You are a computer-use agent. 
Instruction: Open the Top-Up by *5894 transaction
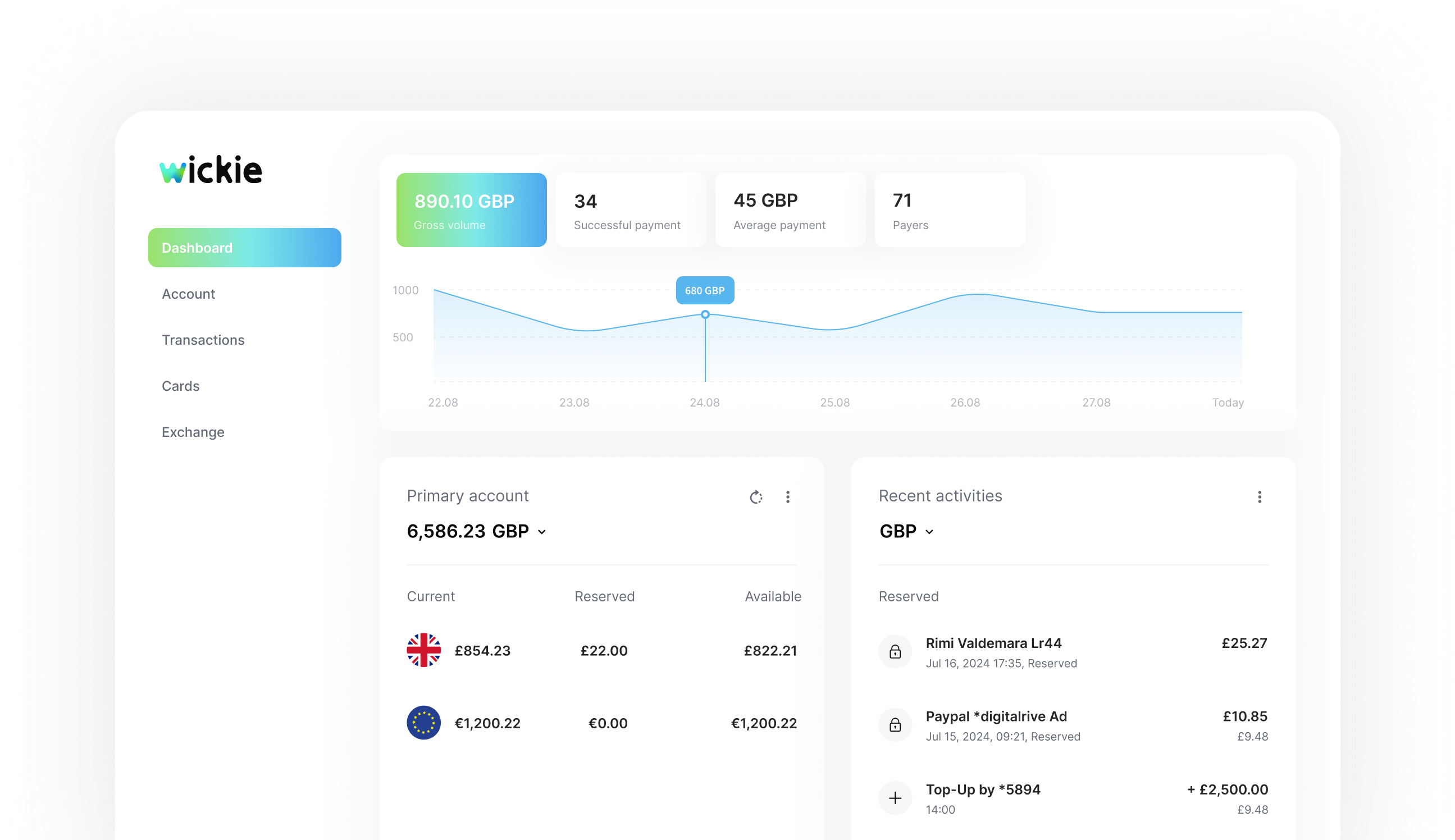click(x=1073, y=798)
